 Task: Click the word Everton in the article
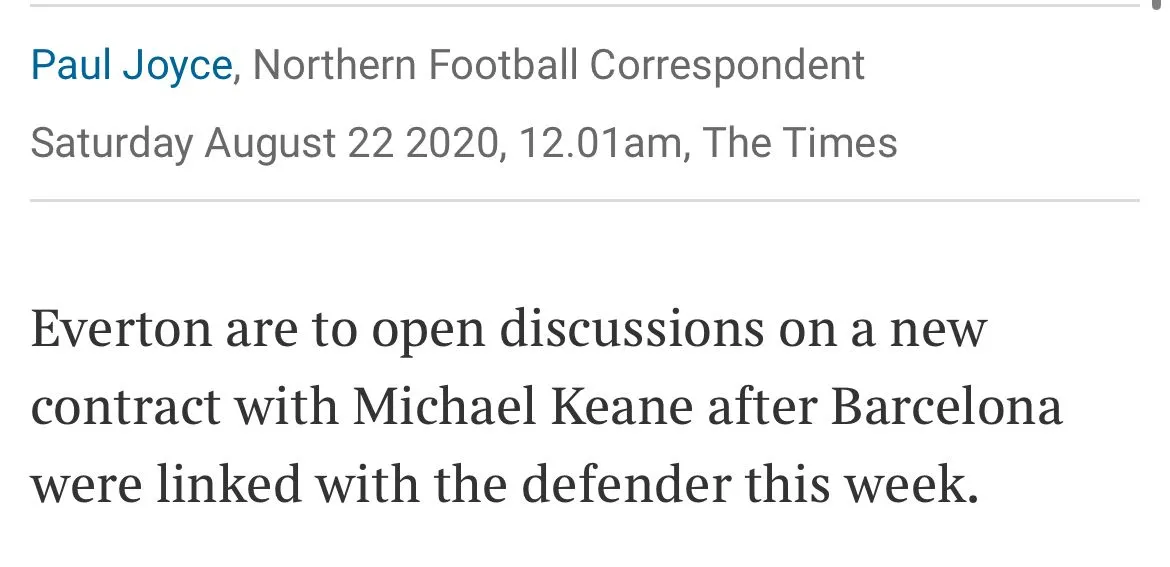click(x=121, y=330)
